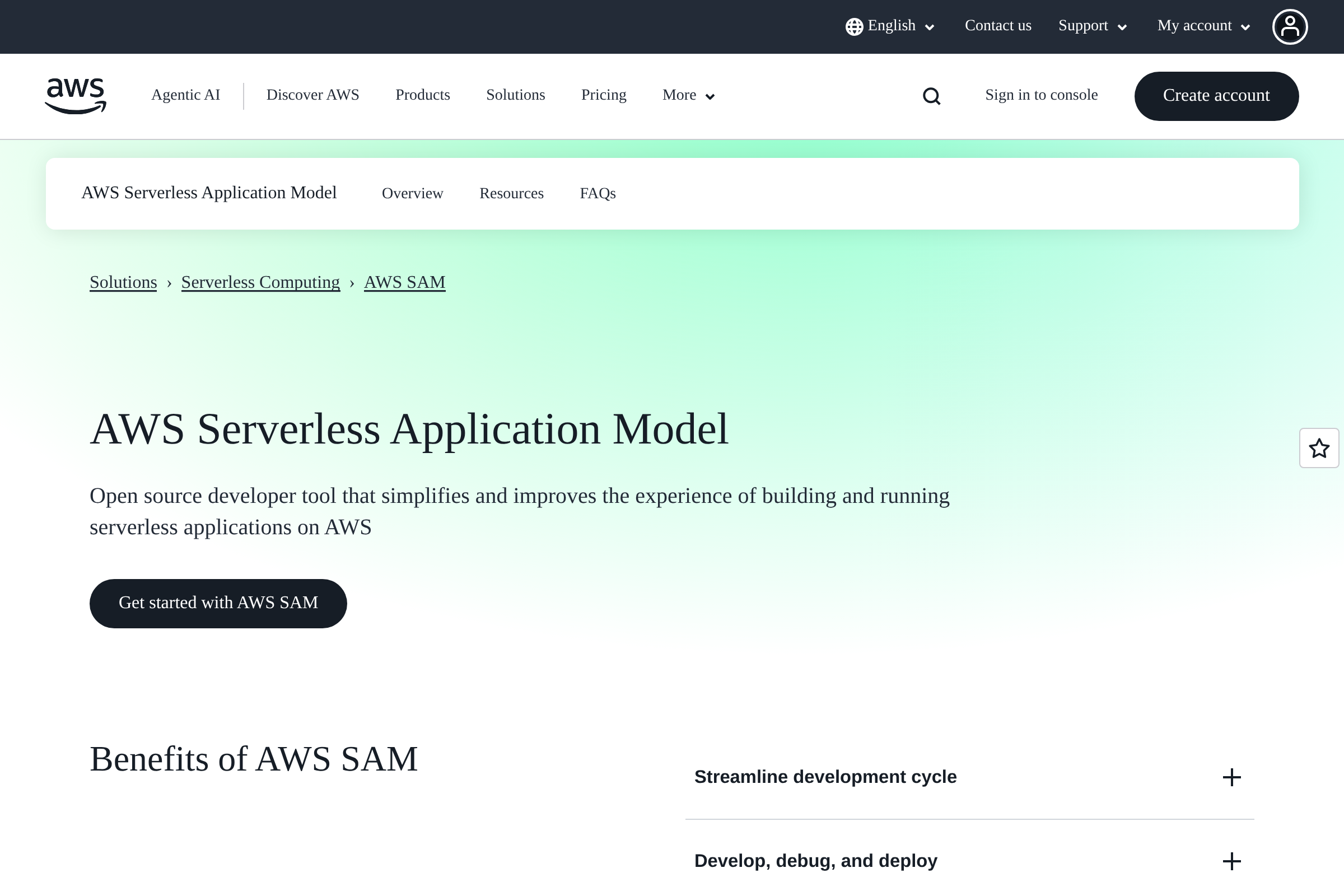Follow the Solutions breadcrumb link
1344x896 pixels.
[x=123, y=283]
